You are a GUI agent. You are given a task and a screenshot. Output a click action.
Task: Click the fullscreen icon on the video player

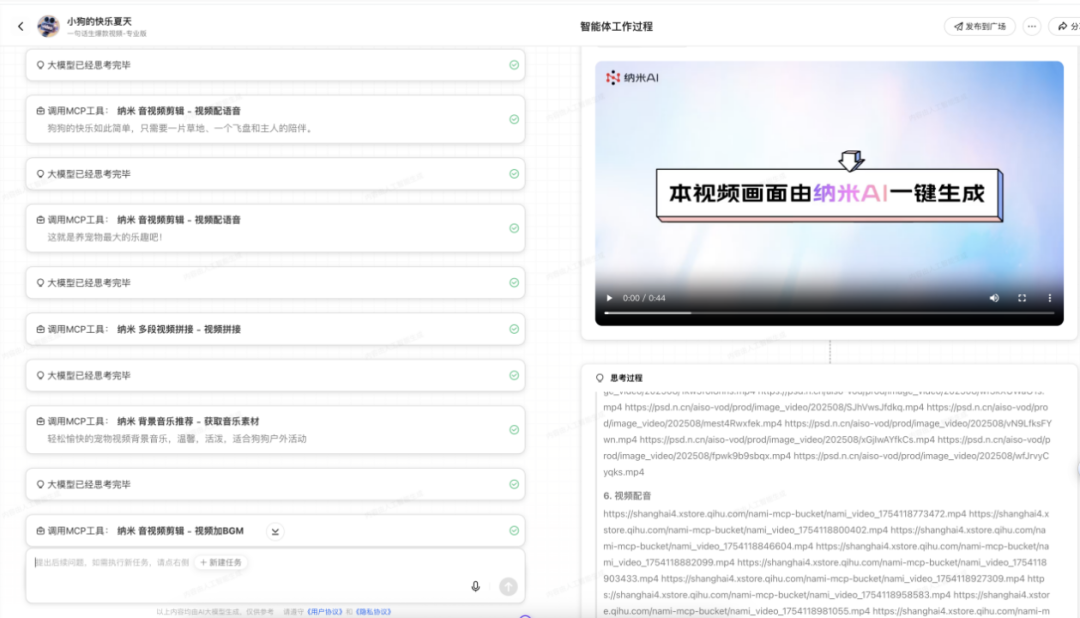1022,297
